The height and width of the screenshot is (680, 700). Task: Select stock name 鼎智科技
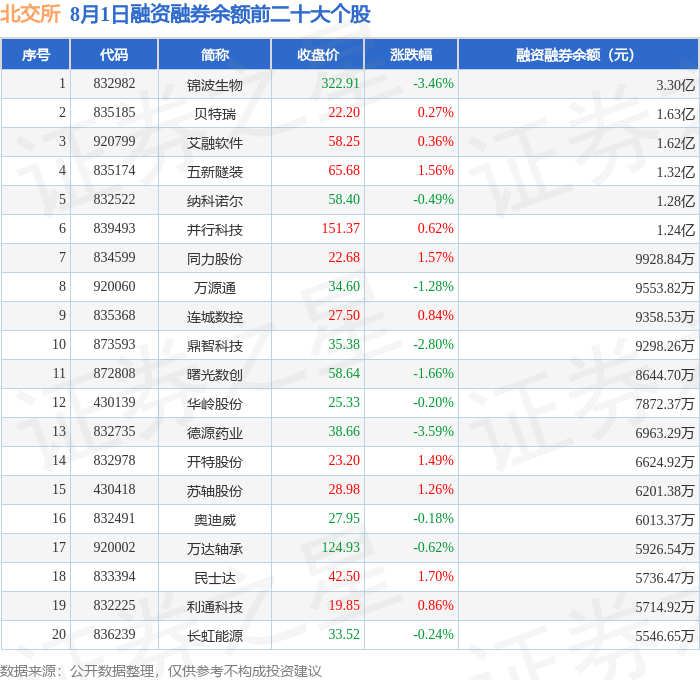point(215,346)
